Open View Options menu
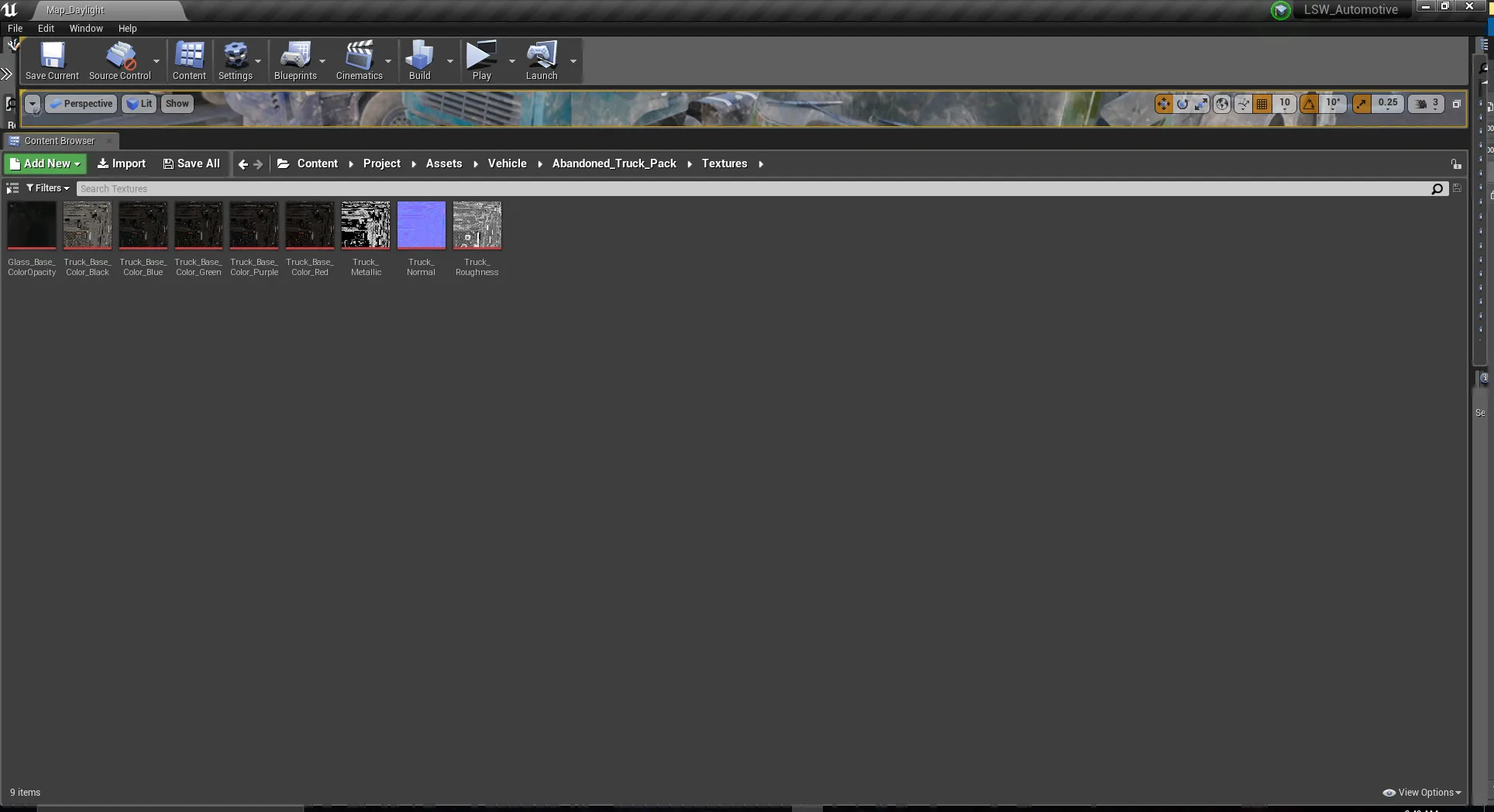Image resolution: width=1494 pixels, height=812 pixels. 1422,793
